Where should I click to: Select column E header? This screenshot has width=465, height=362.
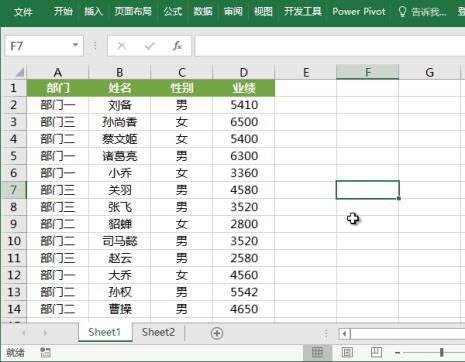click(x=306, y=72)
